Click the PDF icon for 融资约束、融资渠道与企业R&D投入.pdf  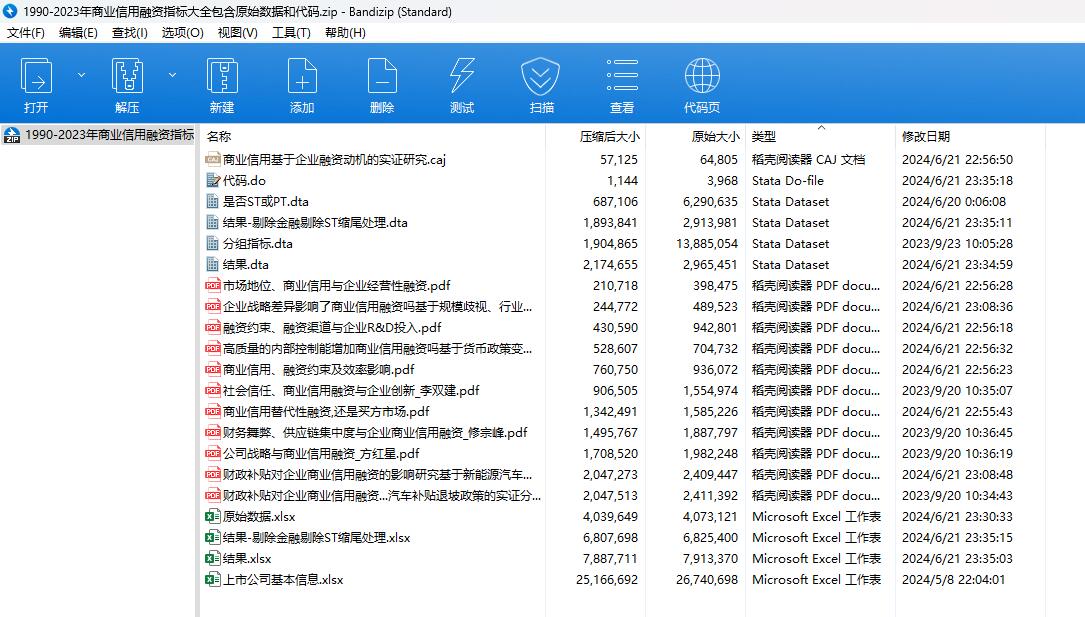point(212,327)
